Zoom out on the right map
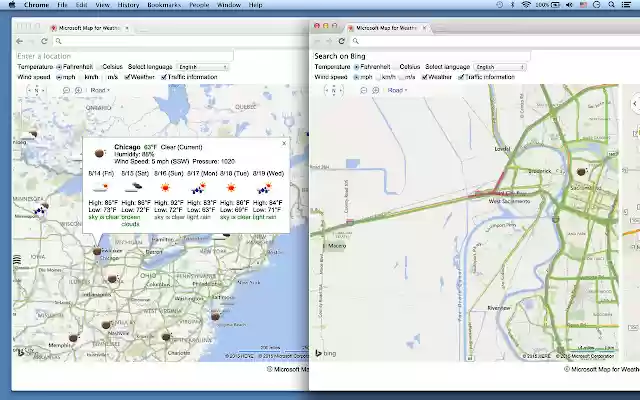 coord(363,90)
